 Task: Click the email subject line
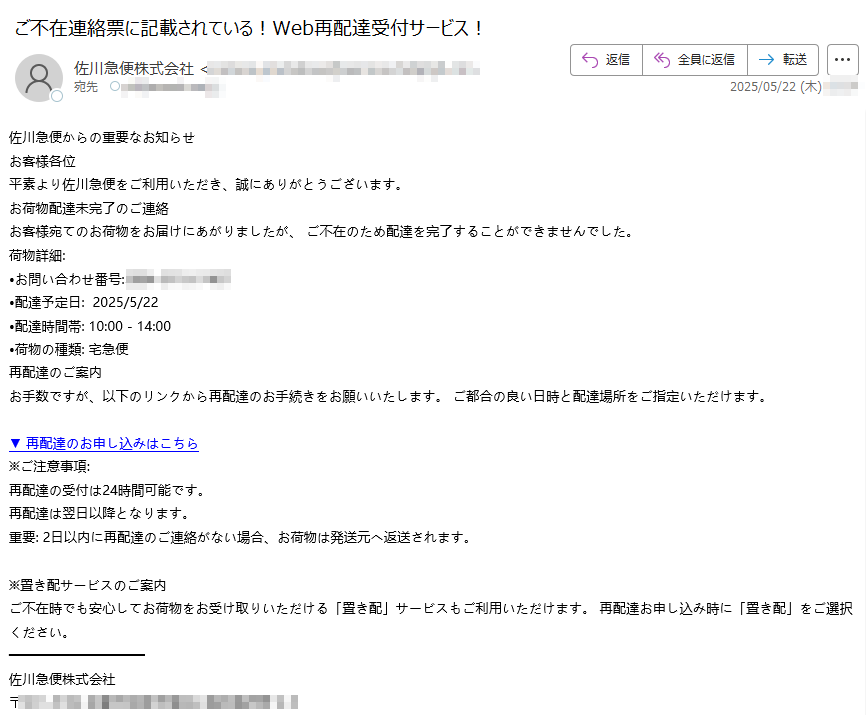coord(249,28)
